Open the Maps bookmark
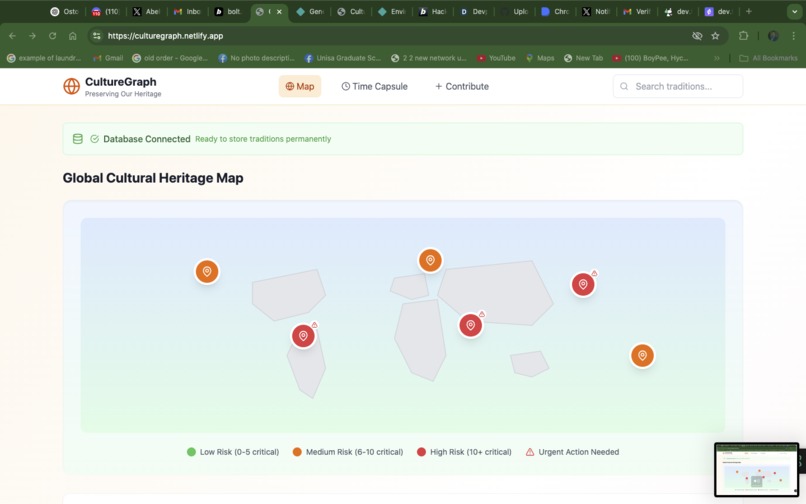The image size is (806, 504). pyautogui.click(x=540, y=58)
